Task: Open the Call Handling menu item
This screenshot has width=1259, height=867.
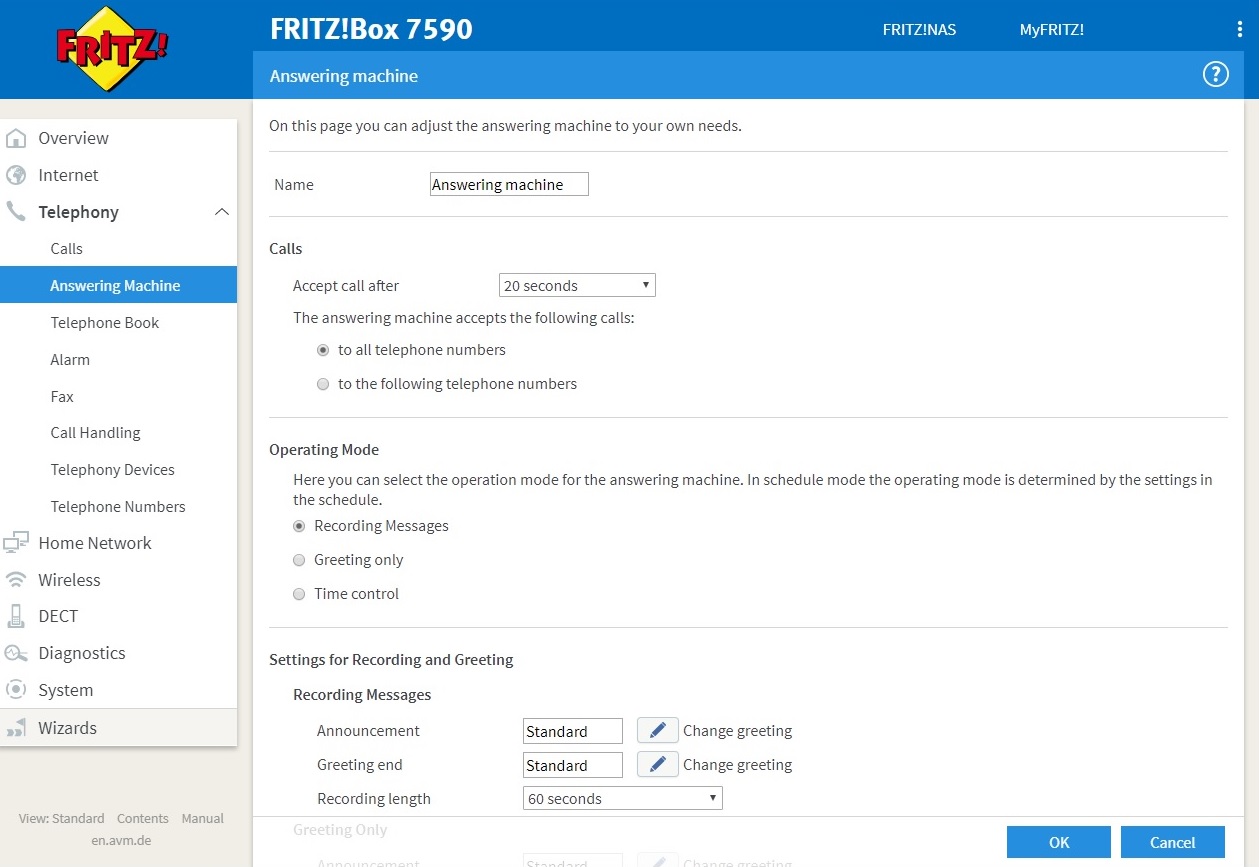Action: 95,432
